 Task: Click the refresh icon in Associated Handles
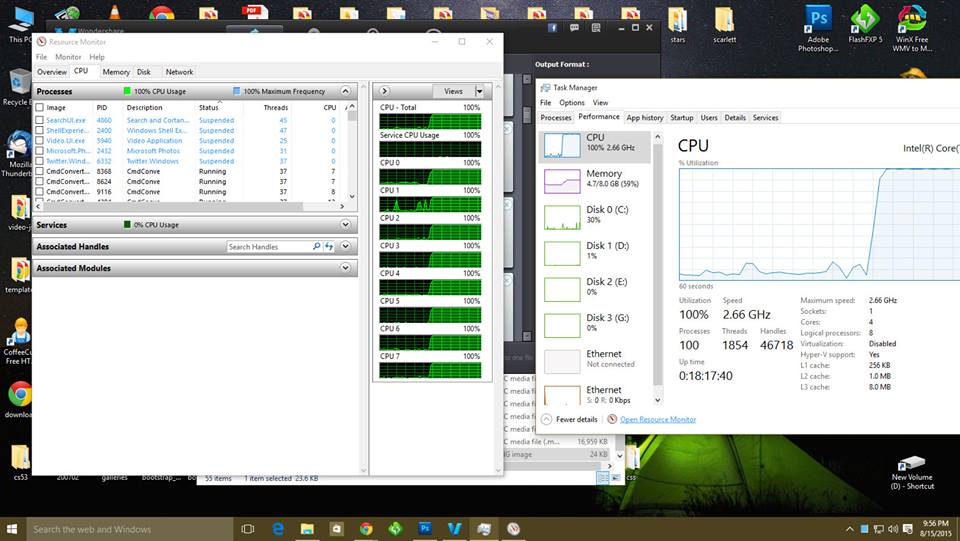pos(329,247)
